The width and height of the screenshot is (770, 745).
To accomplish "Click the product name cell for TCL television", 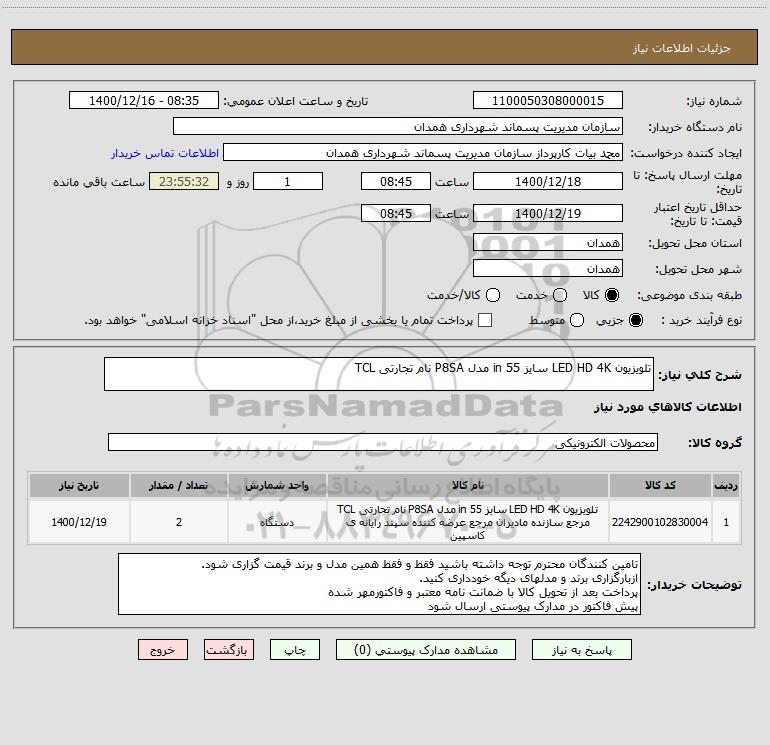I will (x=468, y=522).
